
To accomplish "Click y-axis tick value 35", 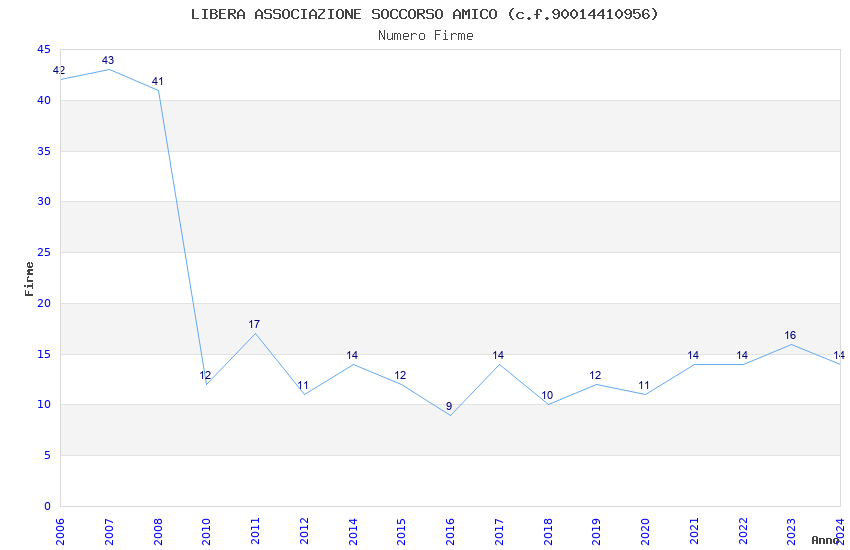I will [x=44, y=151].
